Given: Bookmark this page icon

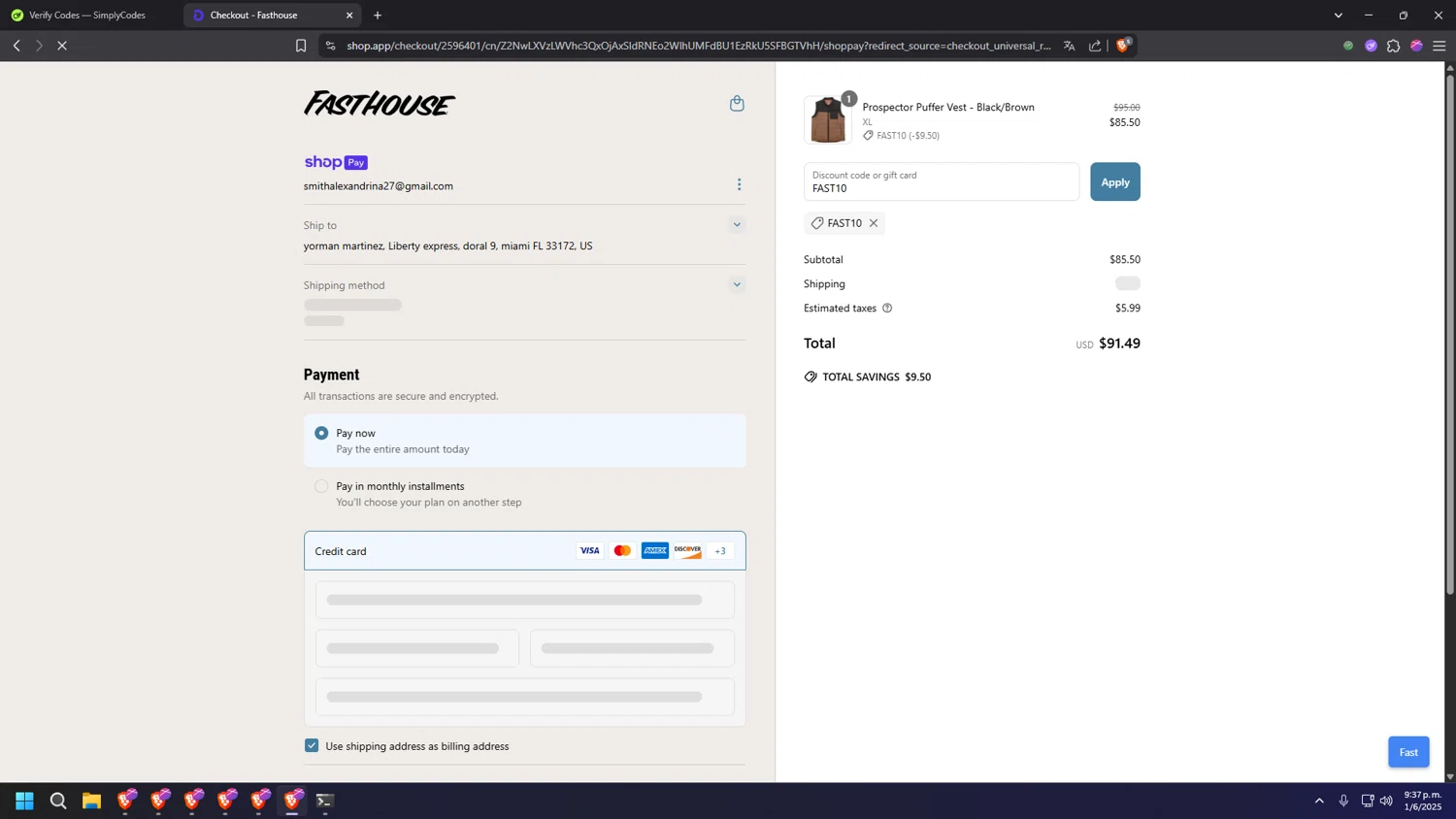Looking at the screenshot, I should click(x=301, y=46).
